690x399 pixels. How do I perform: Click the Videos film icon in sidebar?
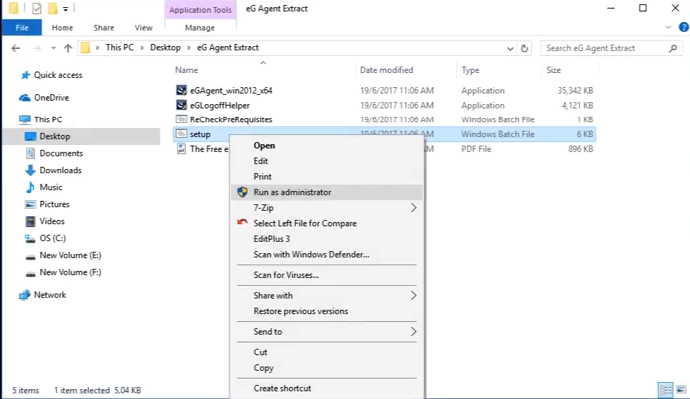pos(30,221)
